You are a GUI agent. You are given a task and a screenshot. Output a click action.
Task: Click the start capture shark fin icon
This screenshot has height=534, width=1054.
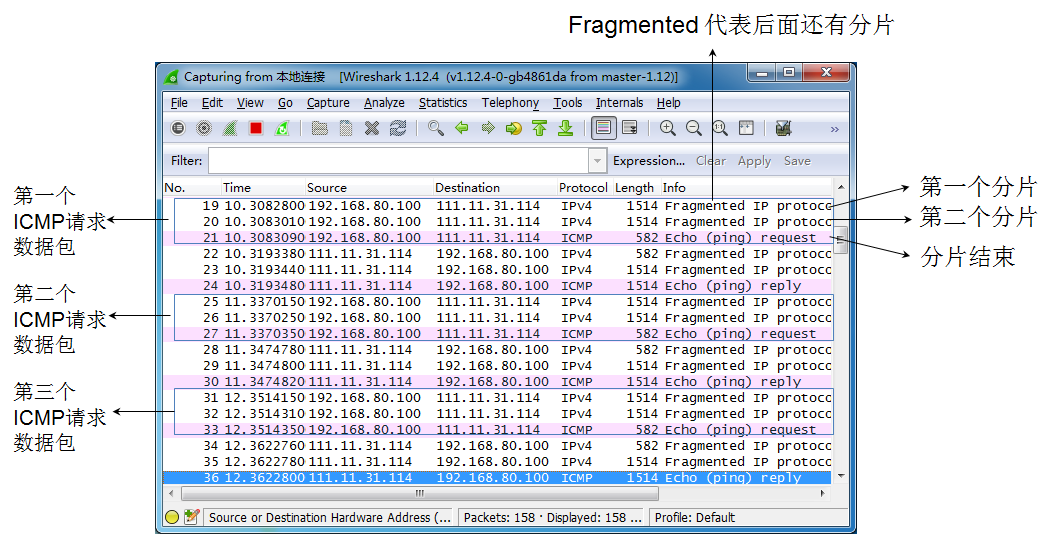pos(230,128)
